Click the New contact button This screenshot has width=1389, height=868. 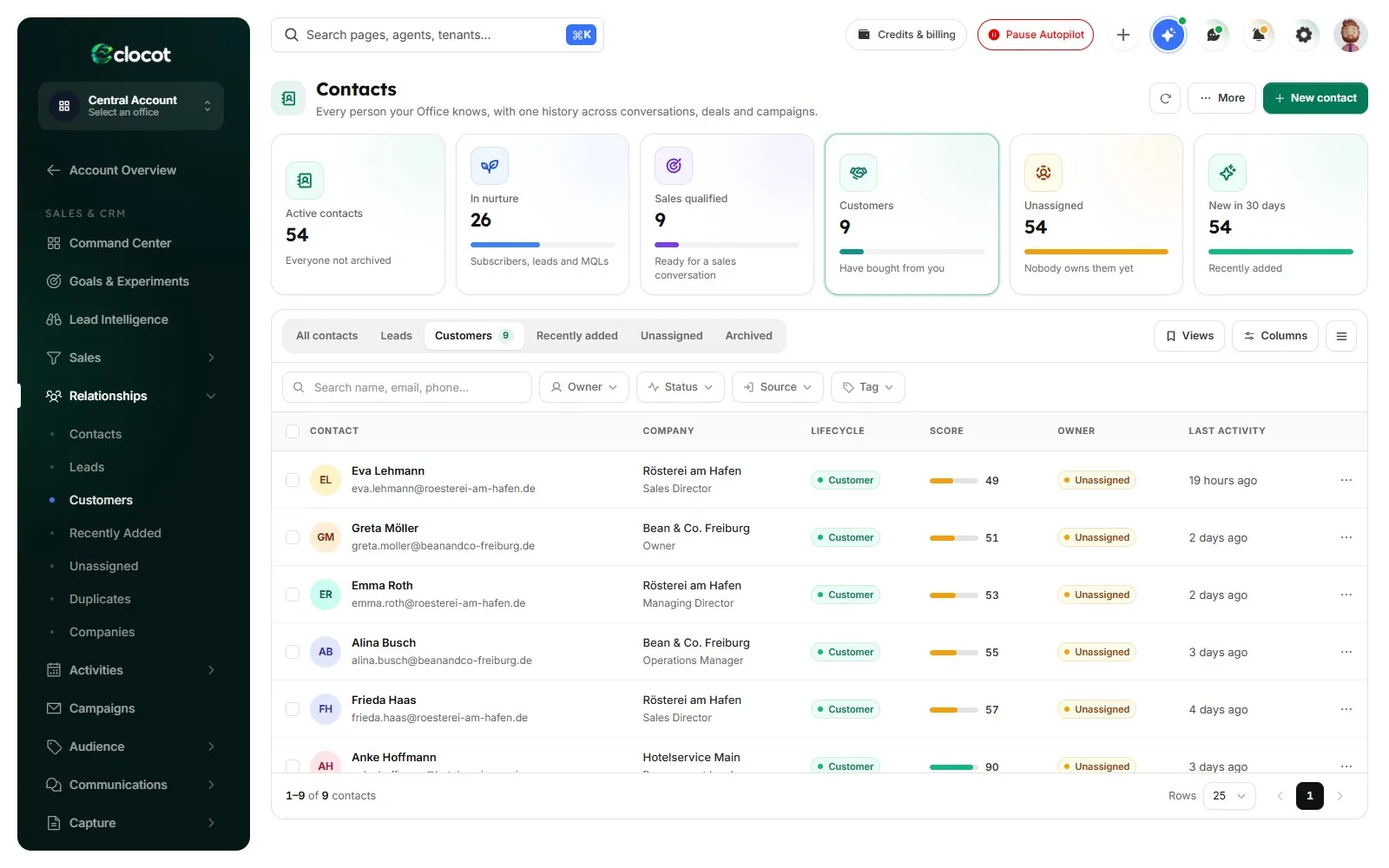click(x=1315, y=98)
